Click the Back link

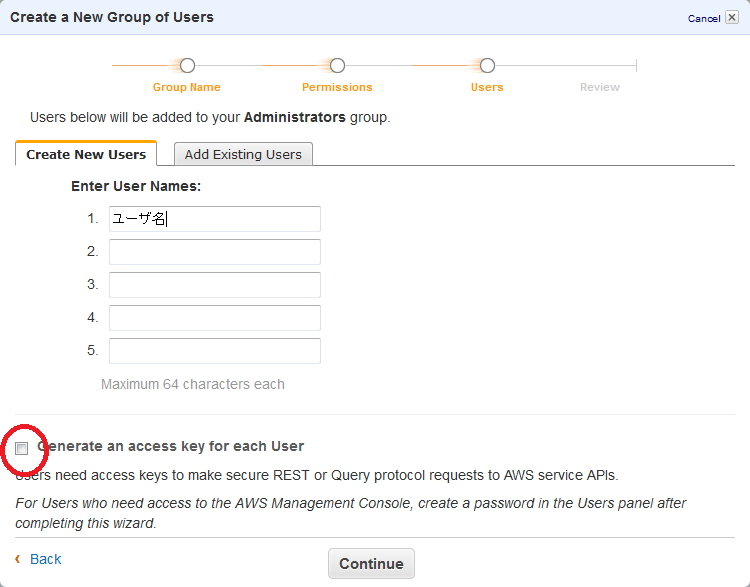46,559
